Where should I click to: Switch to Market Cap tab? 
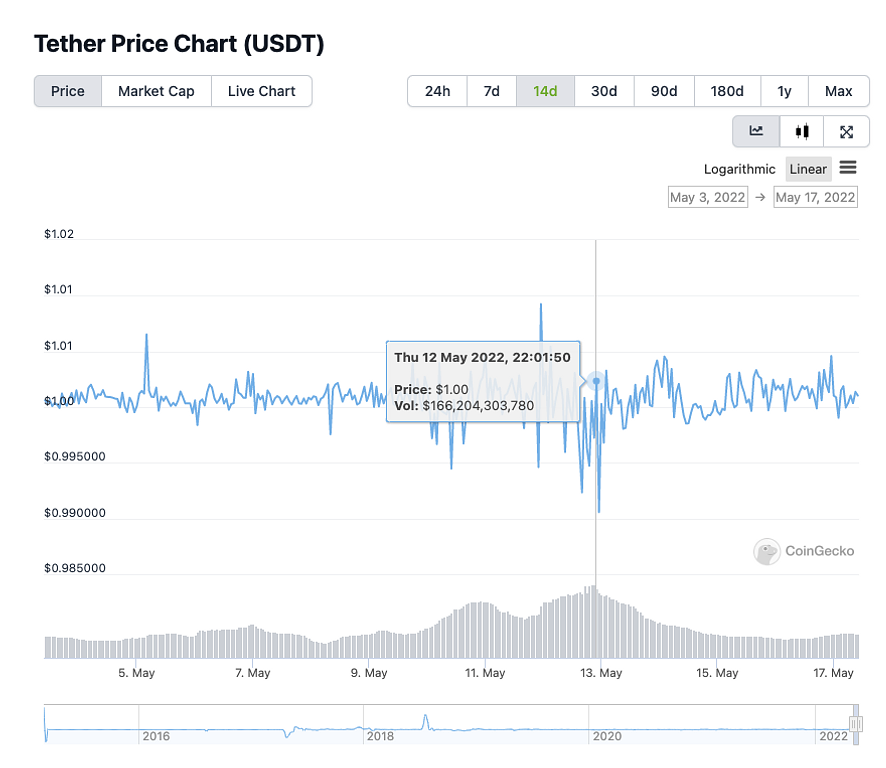click(156, 91)
